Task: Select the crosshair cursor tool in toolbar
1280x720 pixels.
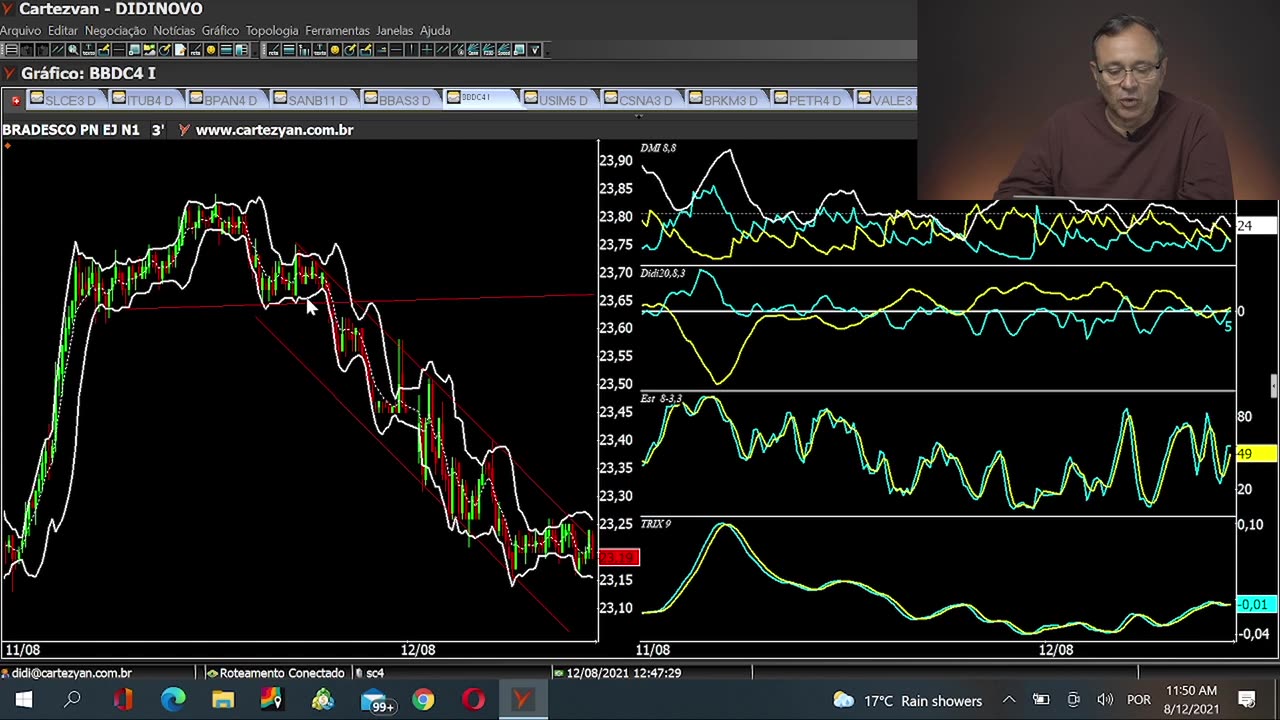Action: pos(427,50)
